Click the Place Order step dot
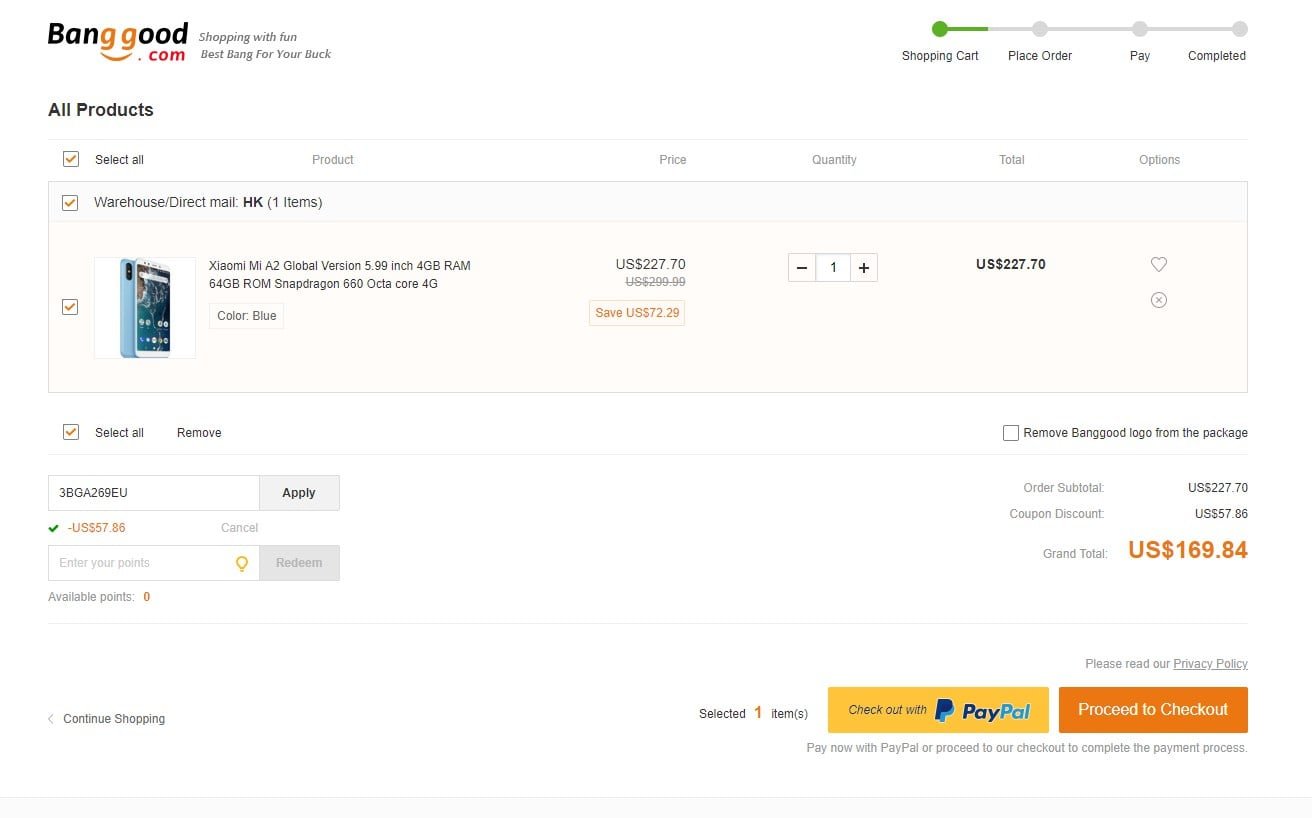This screenshot has height=818, width=1312. [x=1040, y=29]
